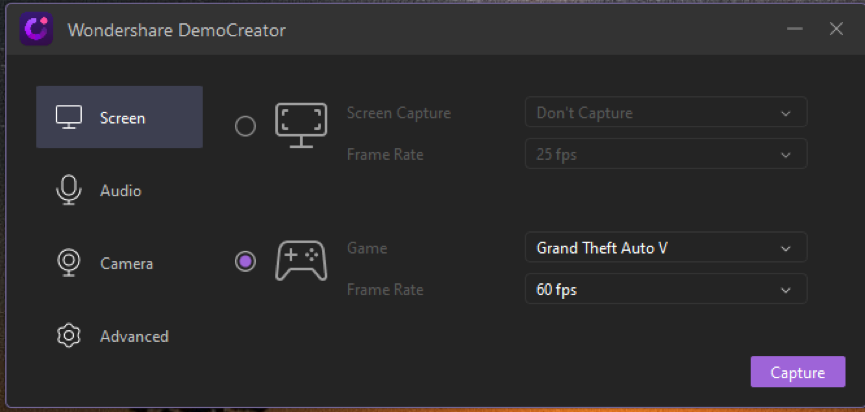Switch to the Audio settings tab
This screenshot has height=412, width=865.
[119, 190]
